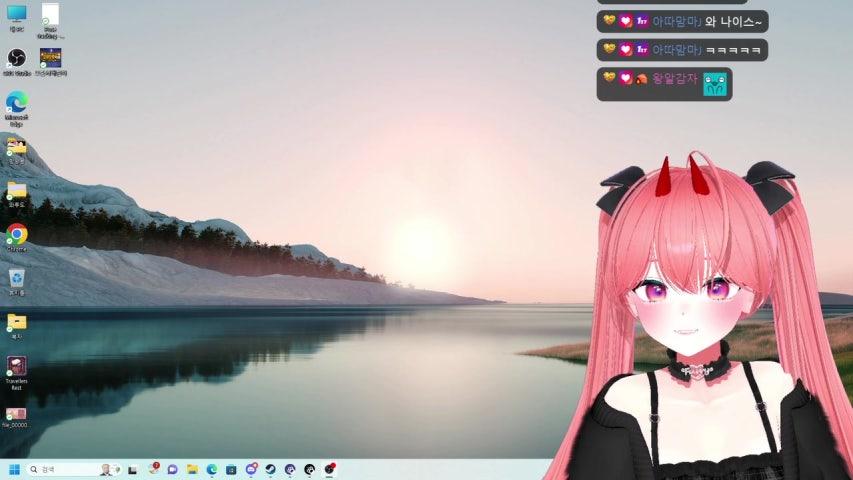Open the Recycle Bin
Viewport: 853px width, 480px height.
[16, 282]
